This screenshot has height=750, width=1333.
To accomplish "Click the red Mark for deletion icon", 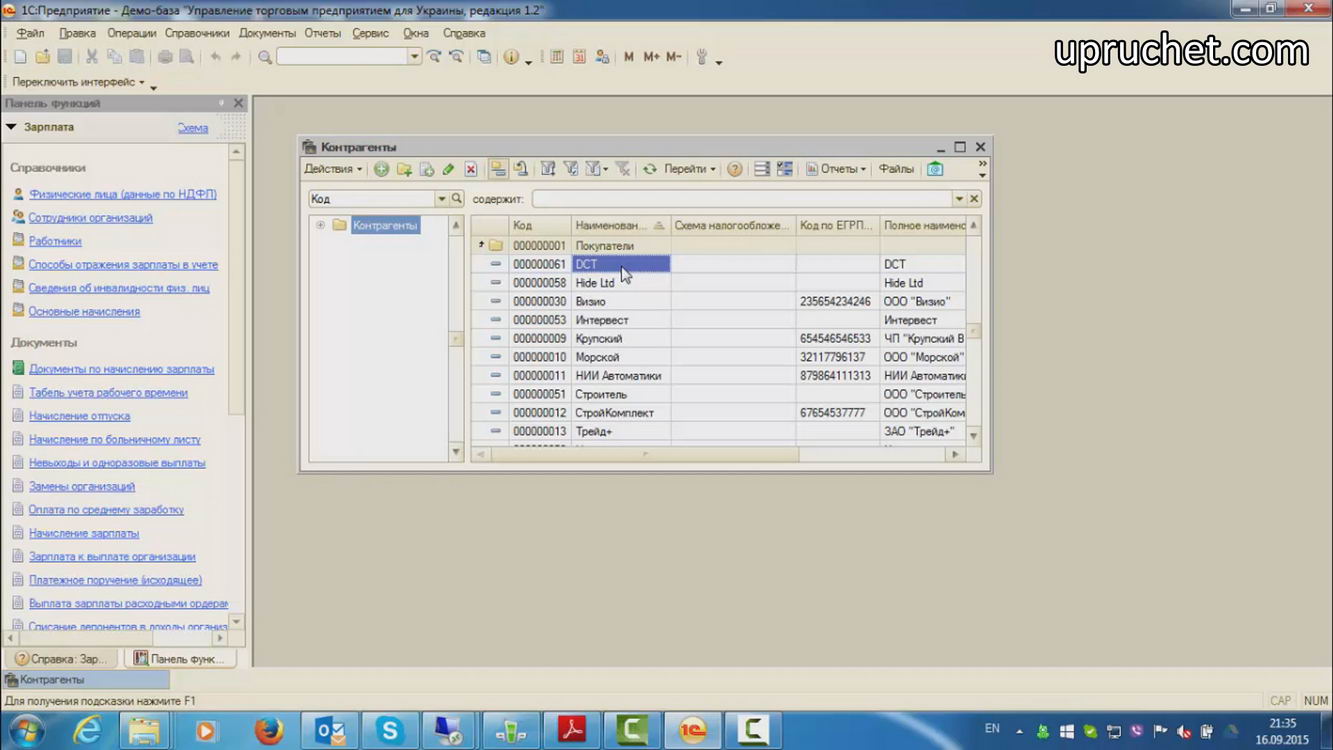I will point(471,169).
